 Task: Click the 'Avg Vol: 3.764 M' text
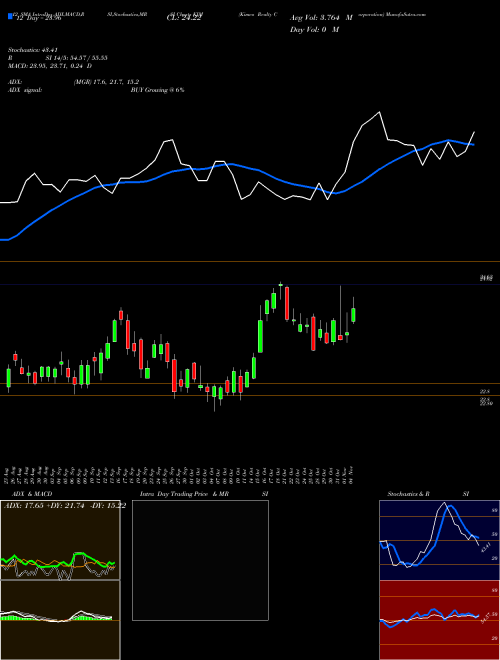[x=321, y=18]
